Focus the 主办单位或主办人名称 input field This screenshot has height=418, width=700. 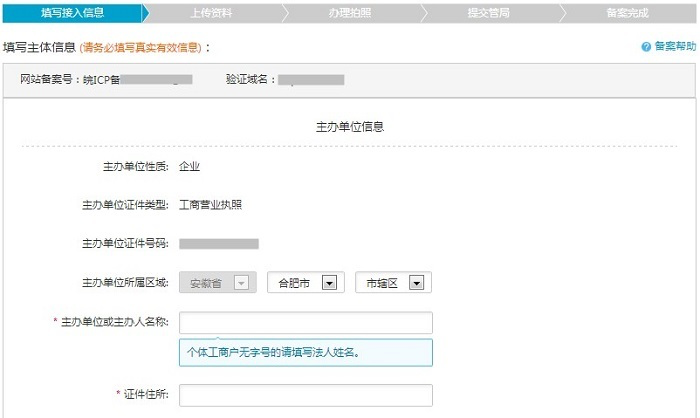pyautogui.click(x=305, y=323)
